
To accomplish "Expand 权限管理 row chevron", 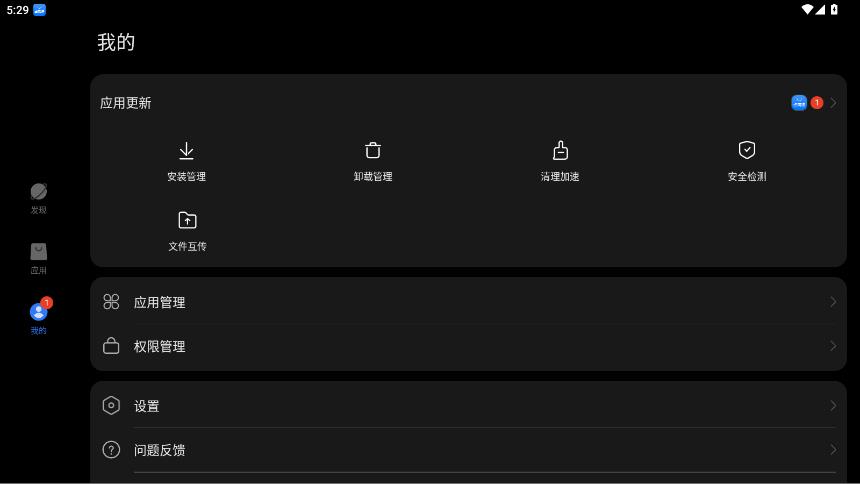I will (833, 346).
